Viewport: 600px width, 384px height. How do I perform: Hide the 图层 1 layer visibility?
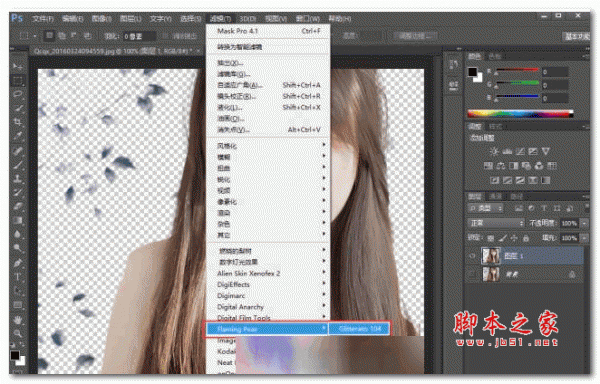473,256
